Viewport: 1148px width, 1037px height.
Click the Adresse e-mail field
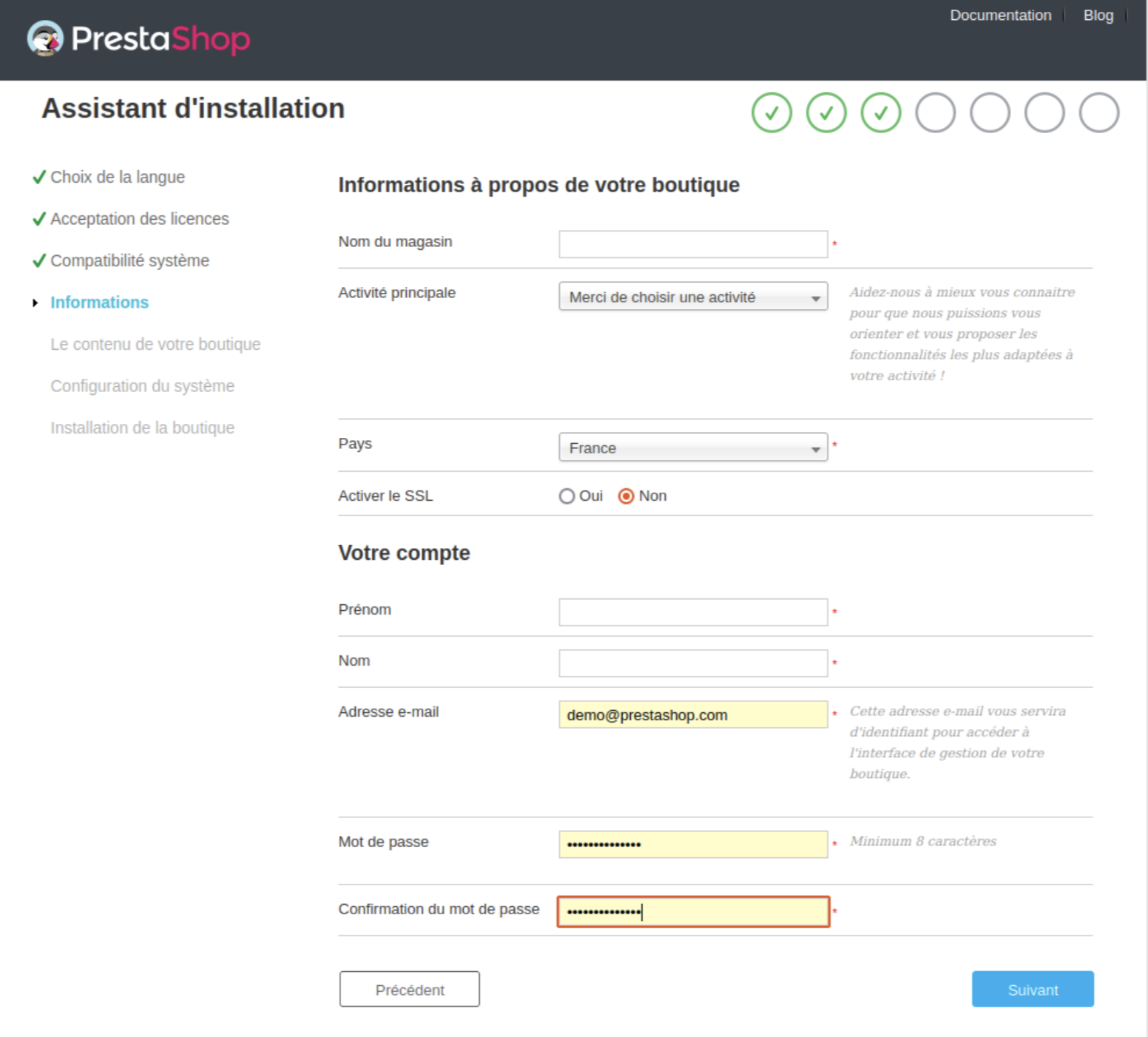coord(693,715)
